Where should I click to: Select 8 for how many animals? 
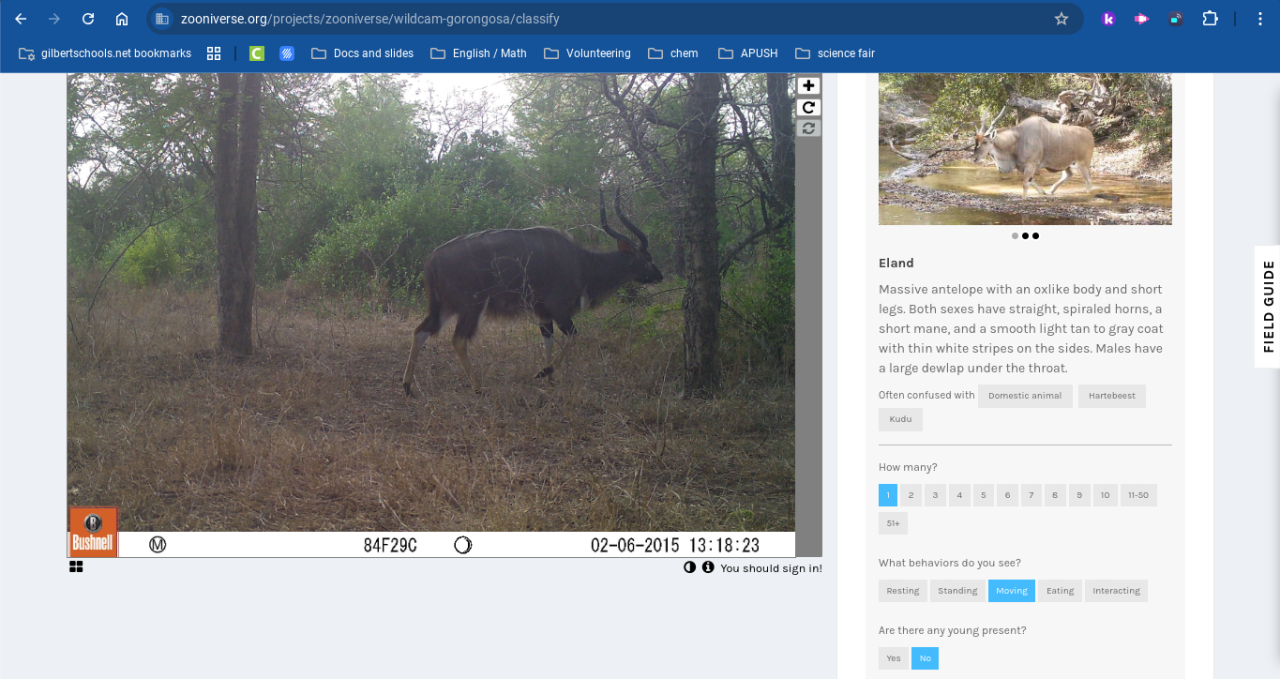tap(1056, 495)
